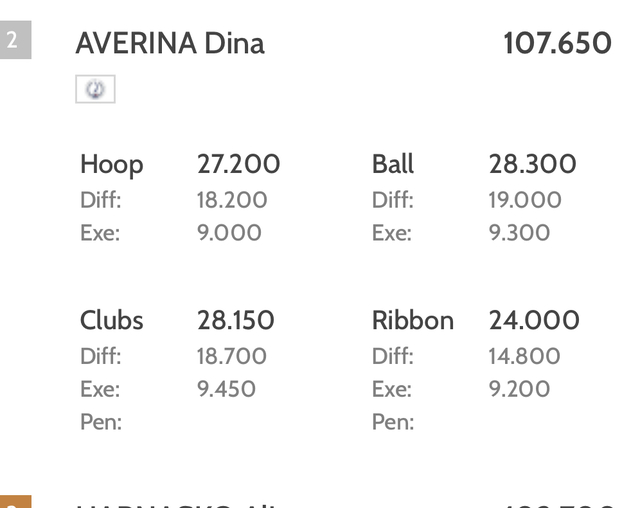
Task: Click the bronze rank badge at bottom
Action: click(15, 502)
